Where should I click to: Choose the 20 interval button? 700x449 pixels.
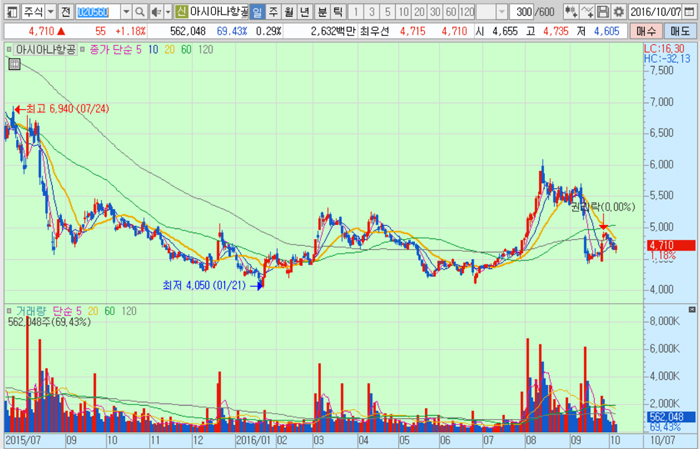pos(420,12)
